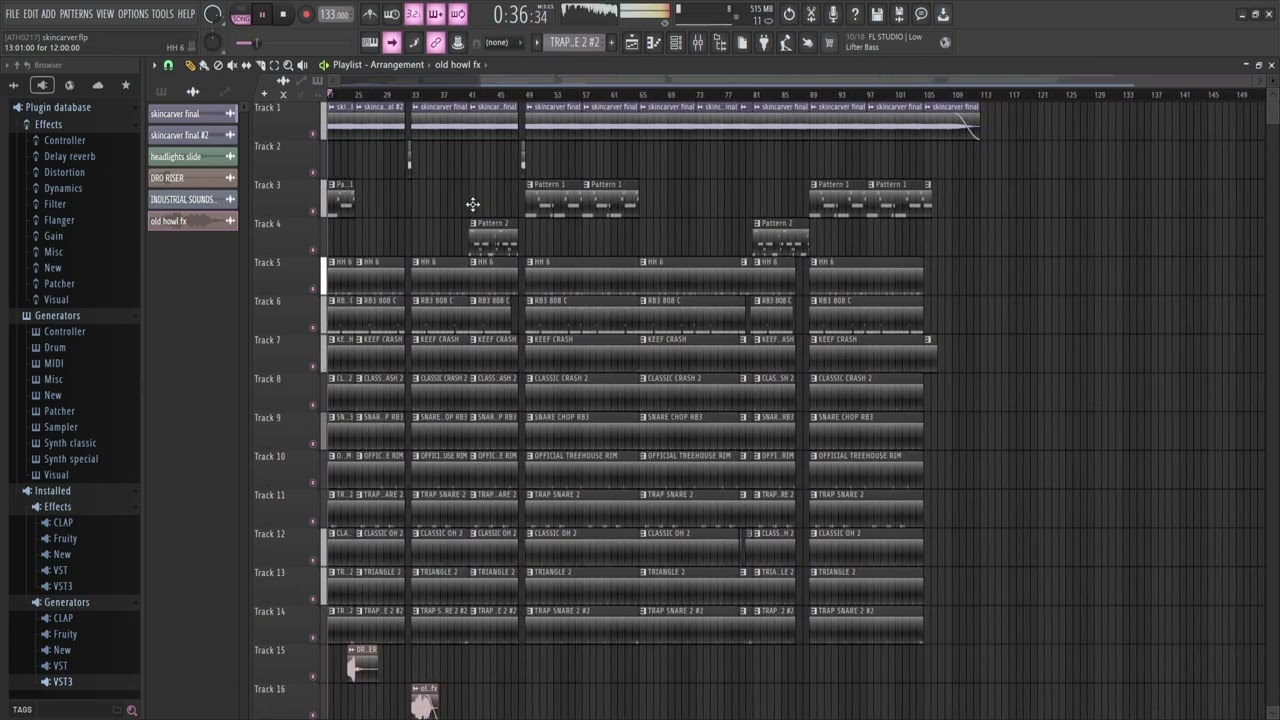
Task: Open the playlist view button
Action: (x=631, y=43)
